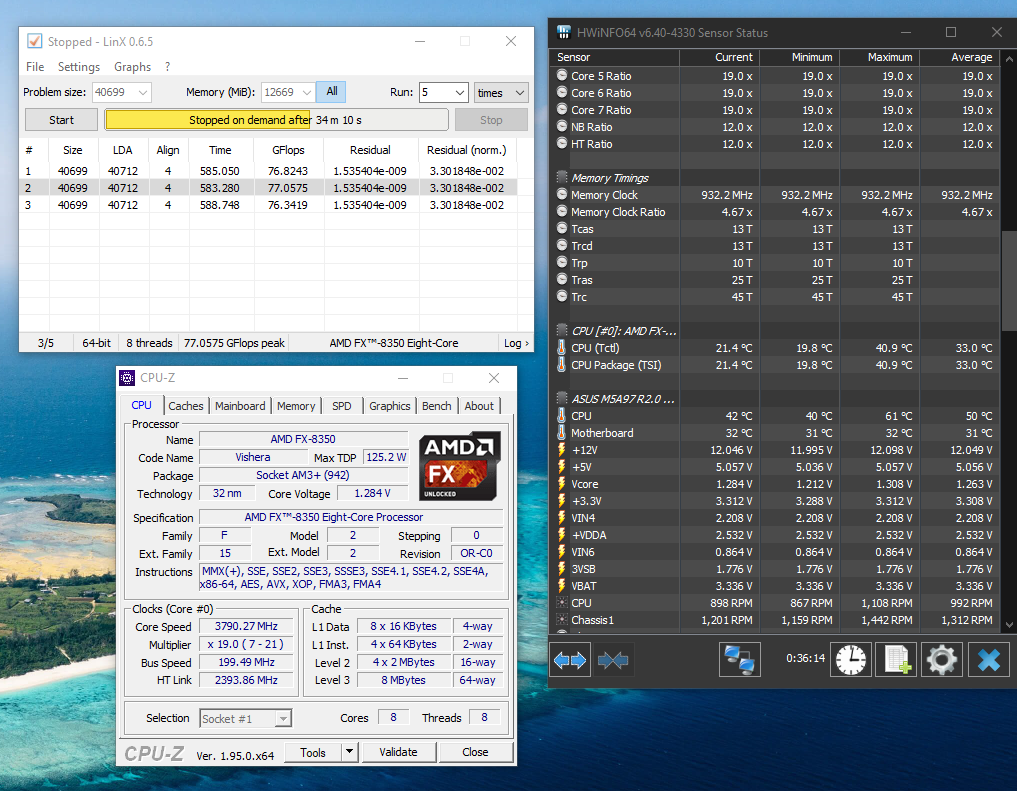Reset the HWiNFO elapsed time clock
Screen dimensions: 1017x791
pyautogui.click(x=852, y=660)
